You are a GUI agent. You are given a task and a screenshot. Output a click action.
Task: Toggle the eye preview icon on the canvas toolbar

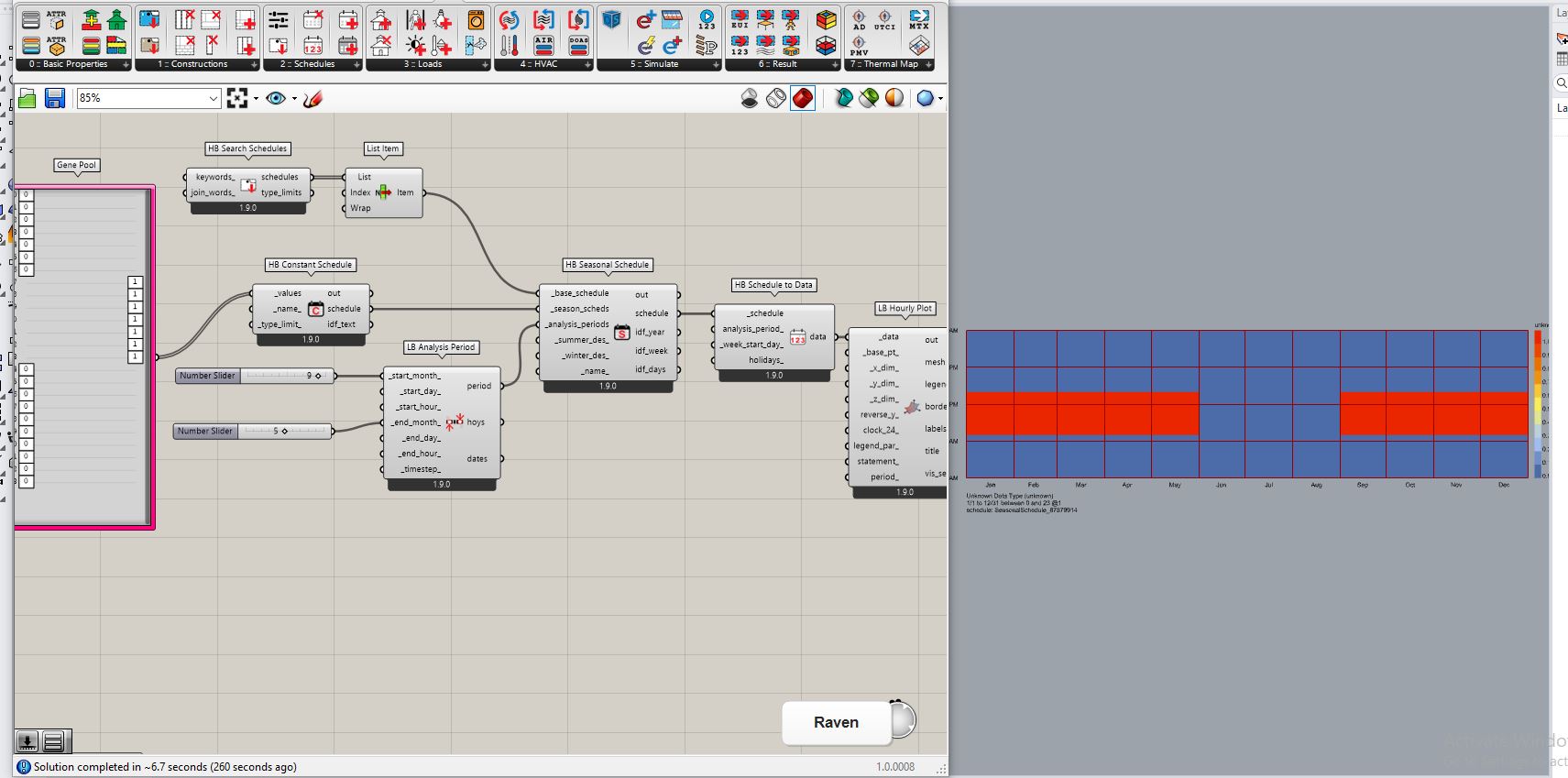[x=275, y=98]
